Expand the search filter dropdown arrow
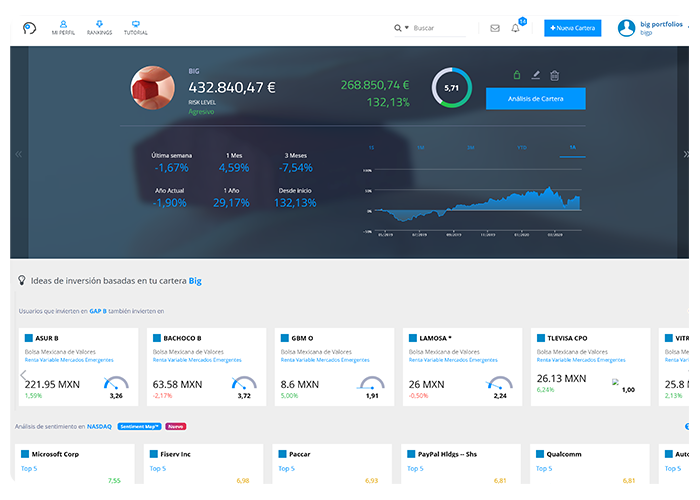Image resolution: width=700 pixels, height=500 pixels. coord(406,28)
